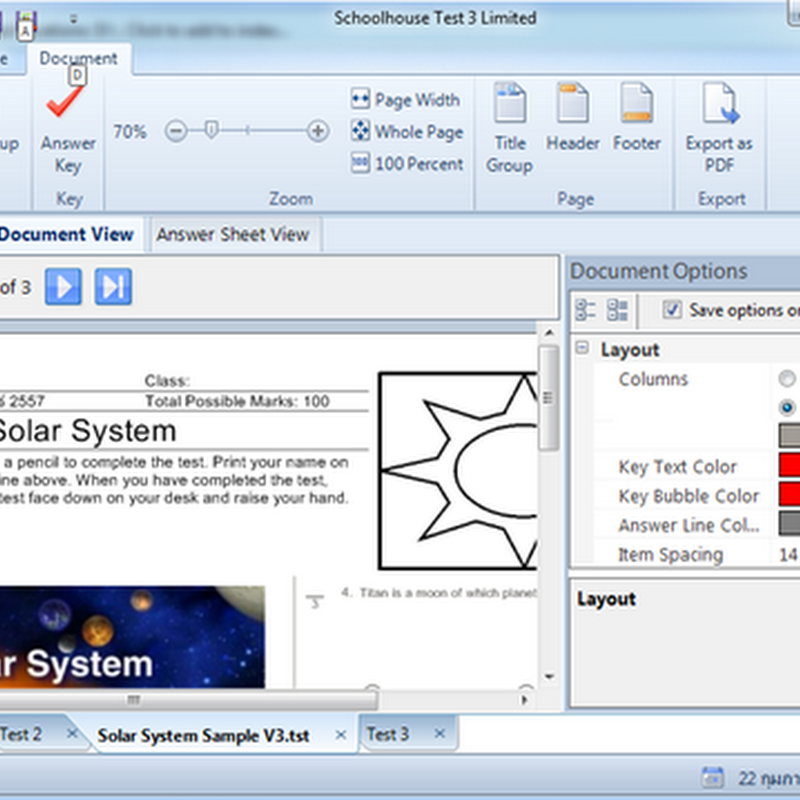Open the Footer page option

(637, 117)
